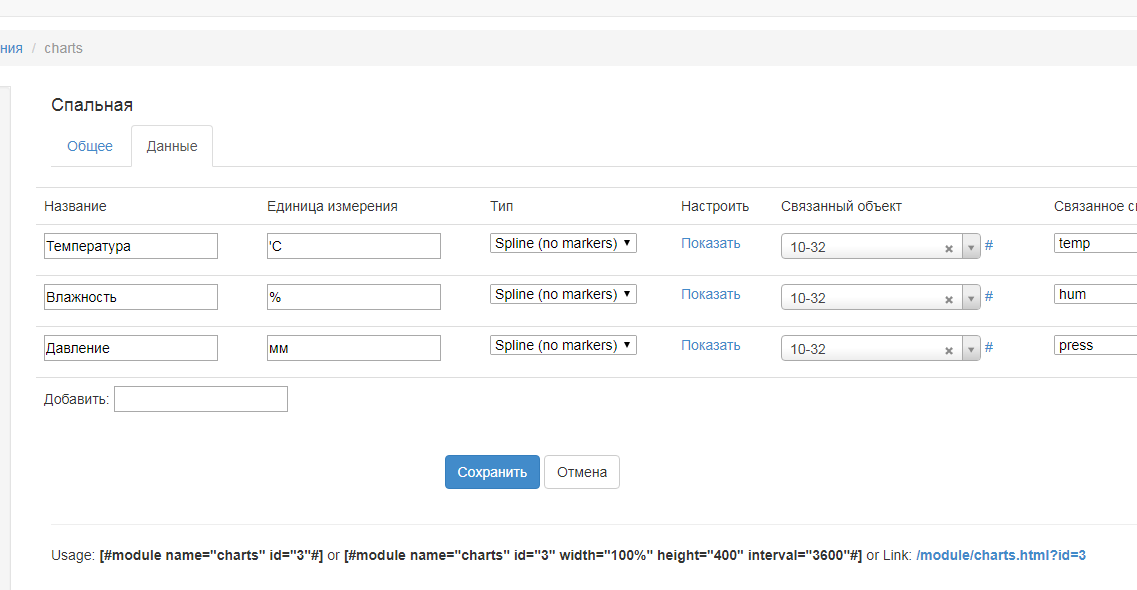Open the type dropdown for Давление
The image size is (1137, 590).
[563, 345]
